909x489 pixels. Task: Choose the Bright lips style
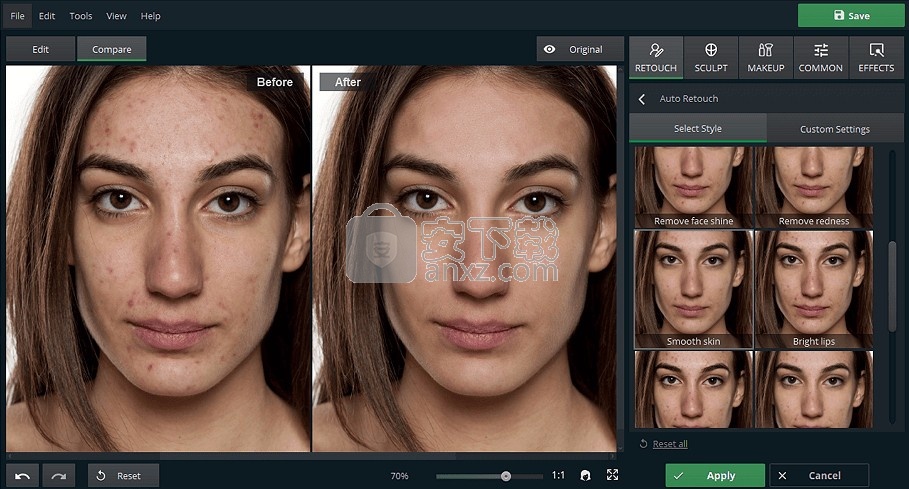pyautogui.click(x=814, y=289)
